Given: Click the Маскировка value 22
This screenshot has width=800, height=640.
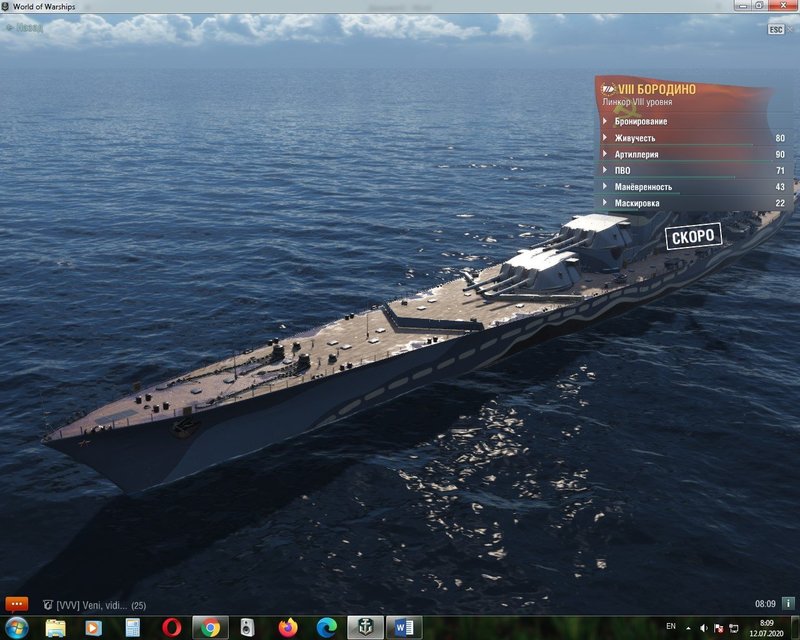Looking at the screenshot, I should point(780,203).
